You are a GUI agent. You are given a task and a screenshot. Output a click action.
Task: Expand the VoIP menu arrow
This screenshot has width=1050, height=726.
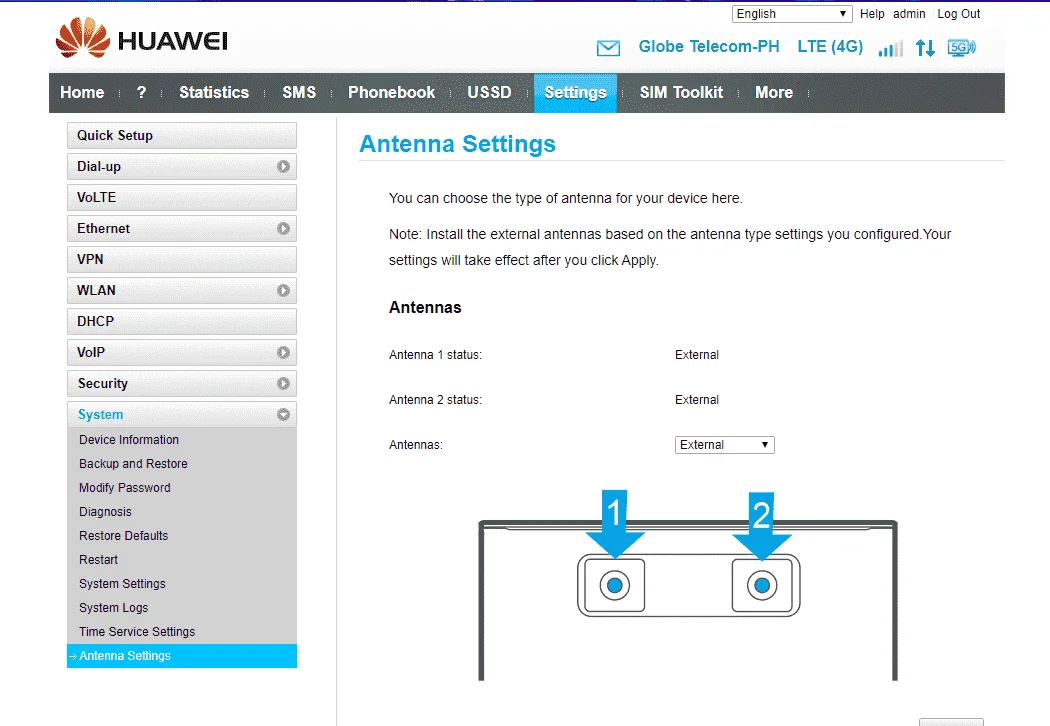click(x=283, y=353)
